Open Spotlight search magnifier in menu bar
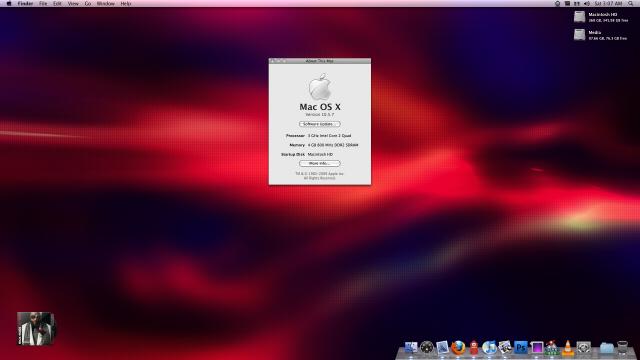This screenshot has height=360, width=640. (631, 3)
